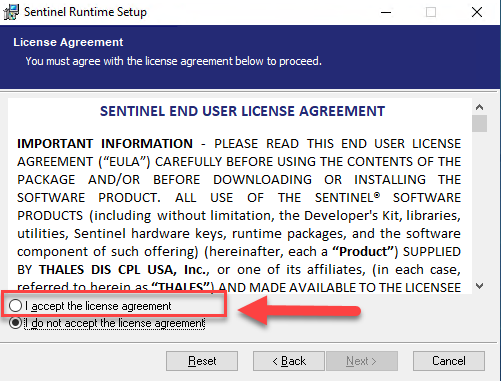
Task: Click the Reset button
Action: (202, 361)
